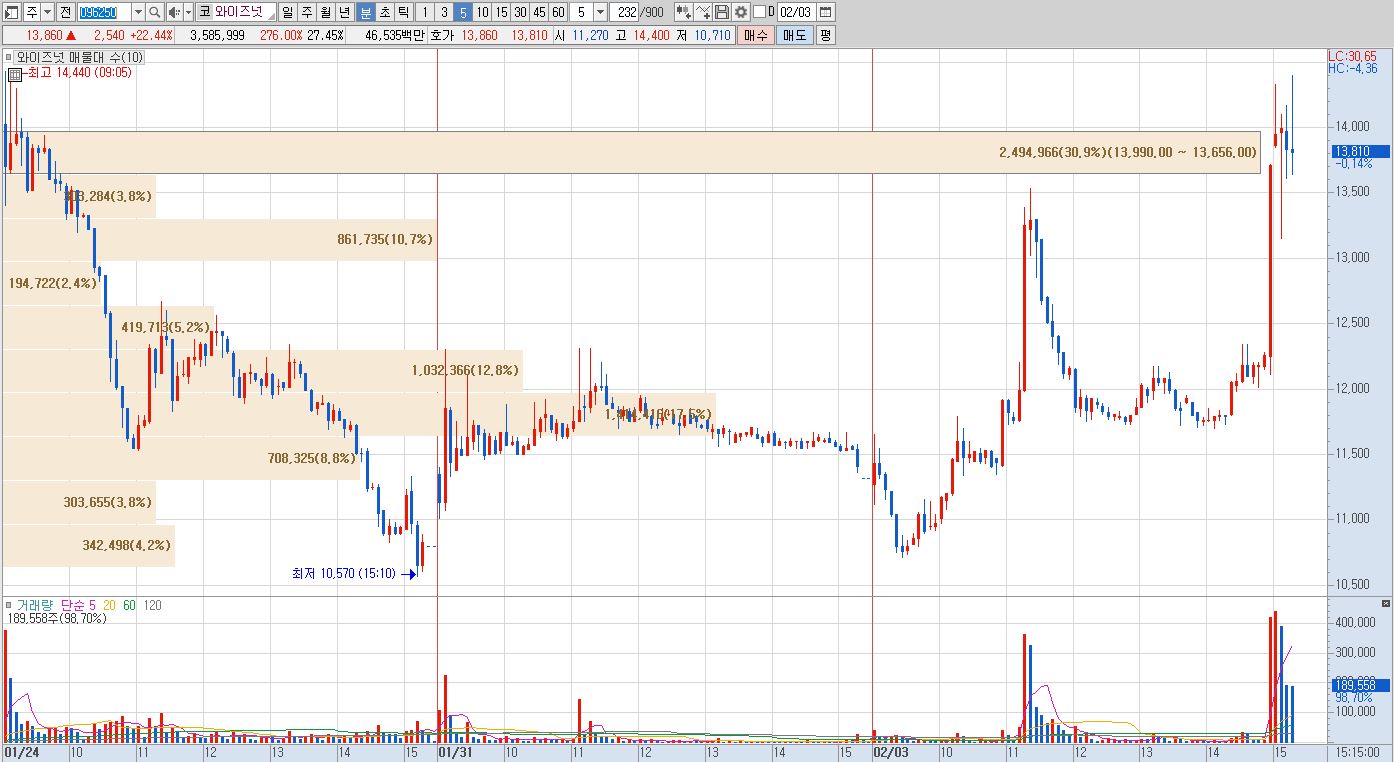Click the speaker sound icon
Screen dimensions: 1394x762
pos(173,12)
